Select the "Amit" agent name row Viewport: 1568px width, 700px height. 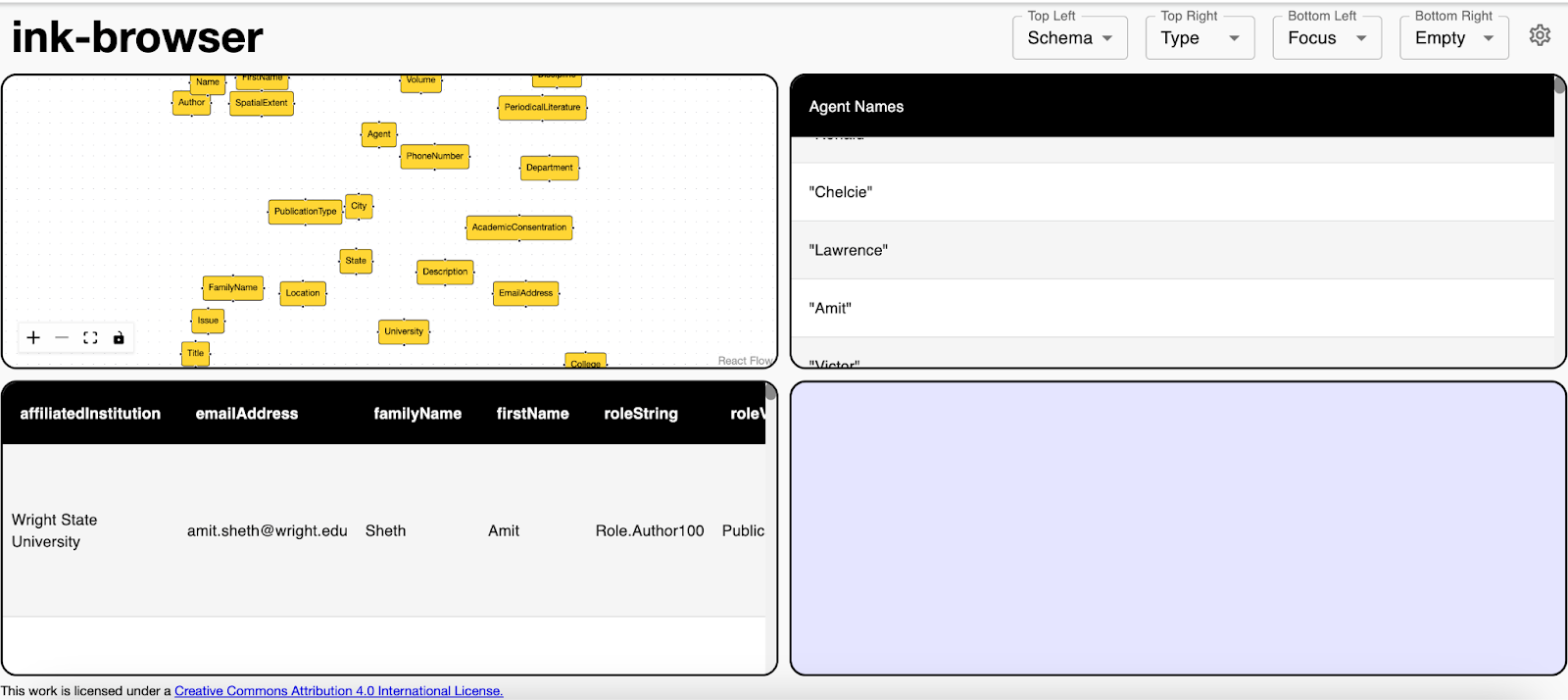click(1172, 308)
